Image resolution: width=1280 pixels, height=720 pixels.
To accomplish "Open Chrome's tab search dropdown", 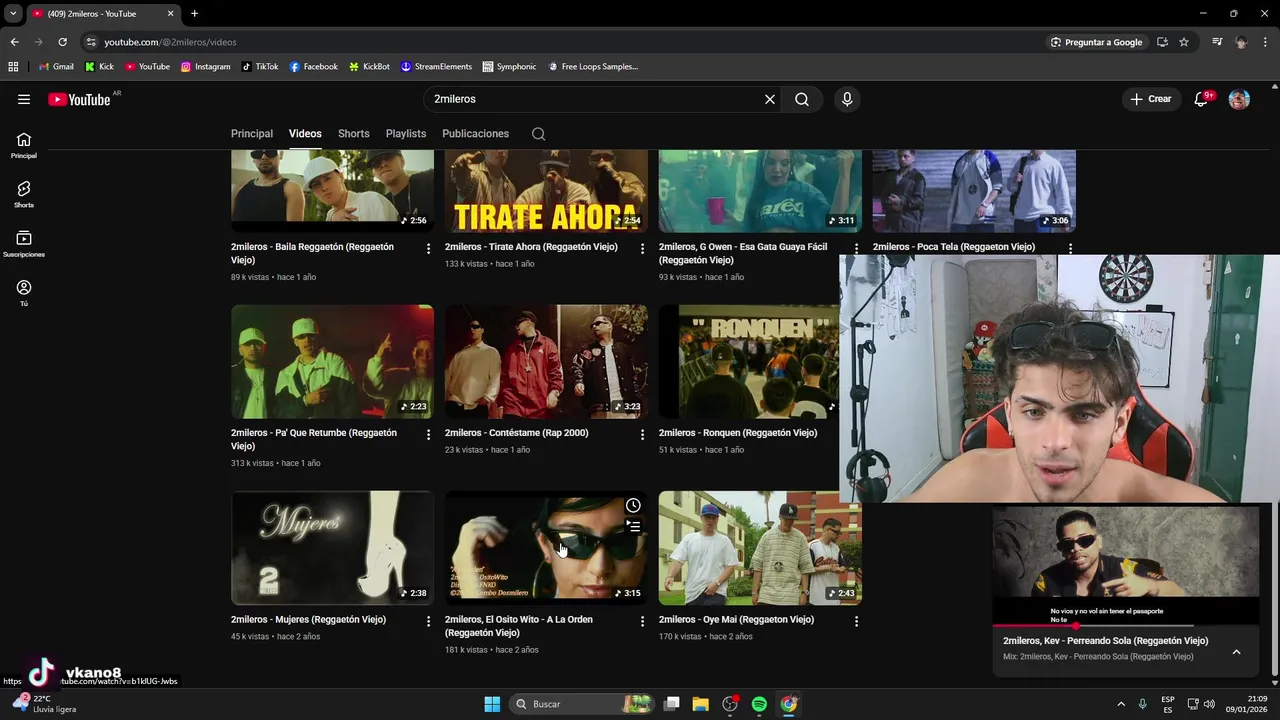I will tap(13, 14).
